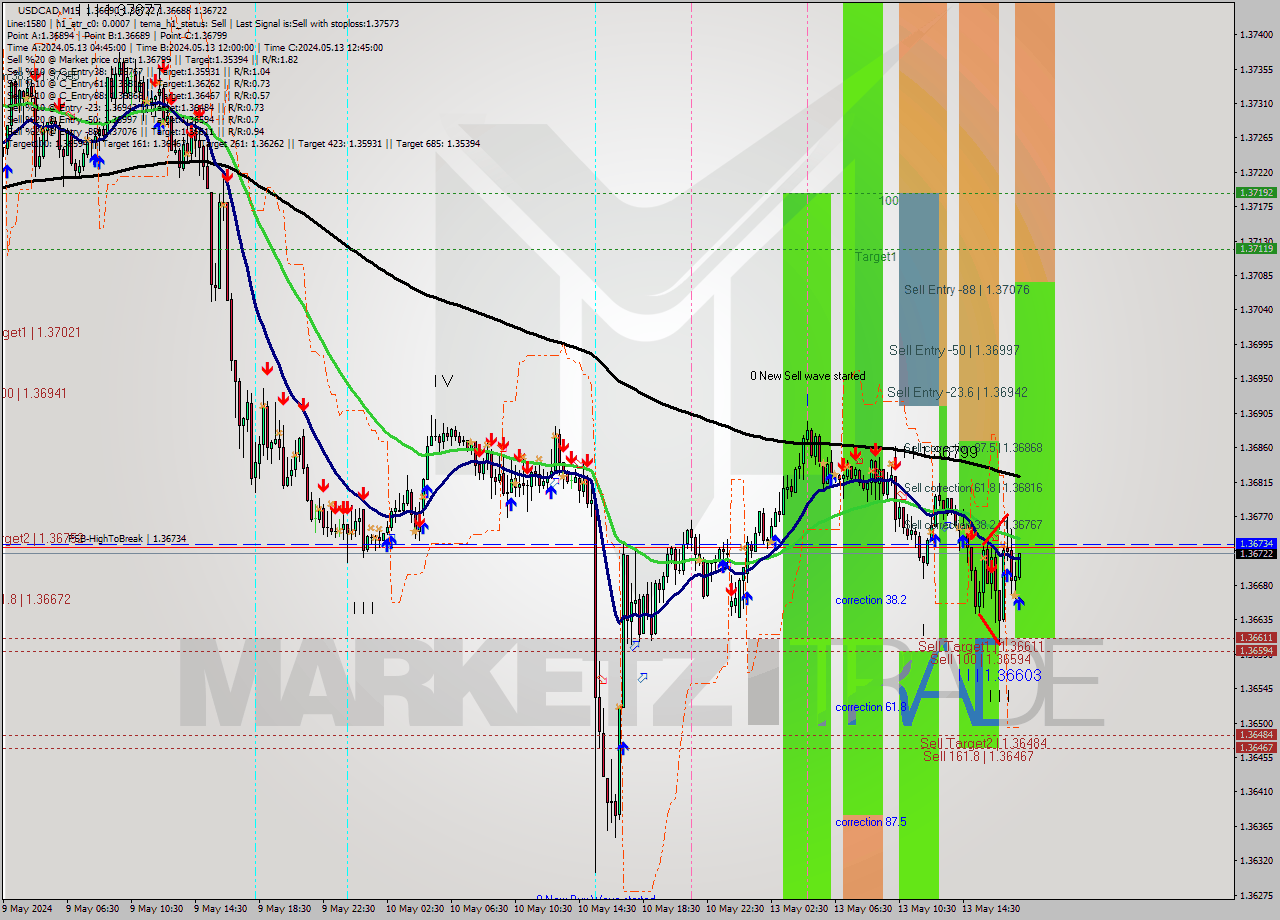Click the 1.36722 current price tag

coord(1255,553)
